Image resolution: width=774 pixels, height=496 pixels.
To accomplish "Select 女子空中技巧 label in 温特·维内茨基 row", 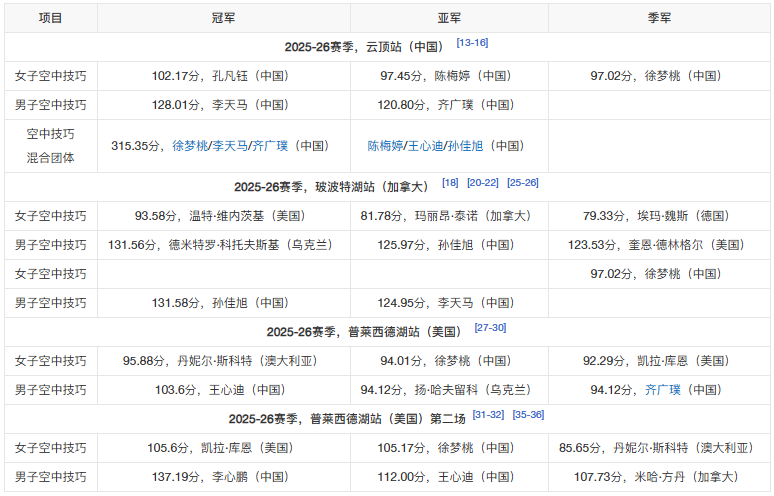I will click(x=51, y=216).
